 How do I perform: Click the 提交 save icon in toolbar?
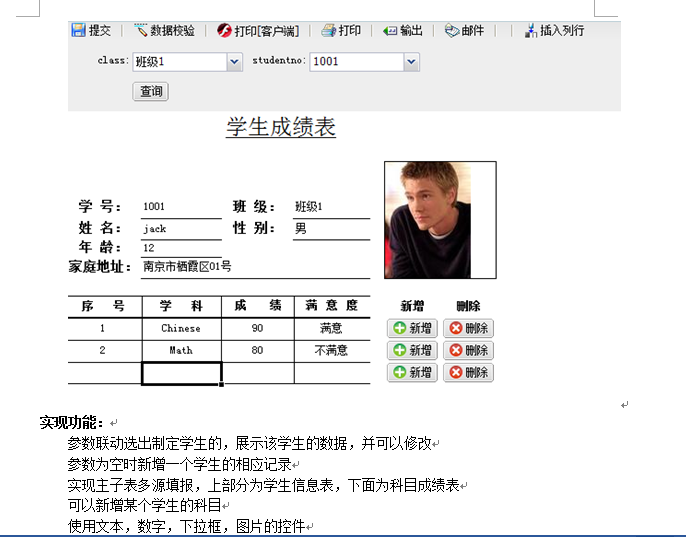coord(78,30)
